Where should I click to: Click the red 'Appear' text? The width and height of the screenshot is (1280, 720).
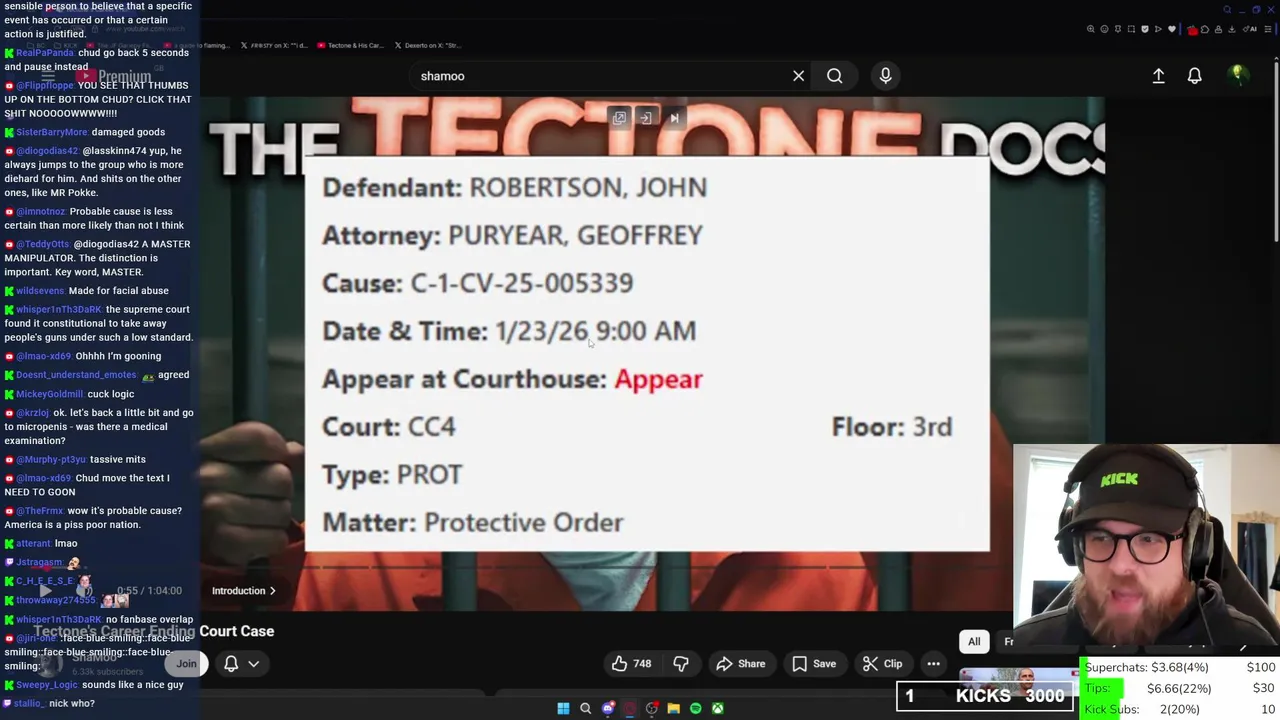click(x=658, y=379)
